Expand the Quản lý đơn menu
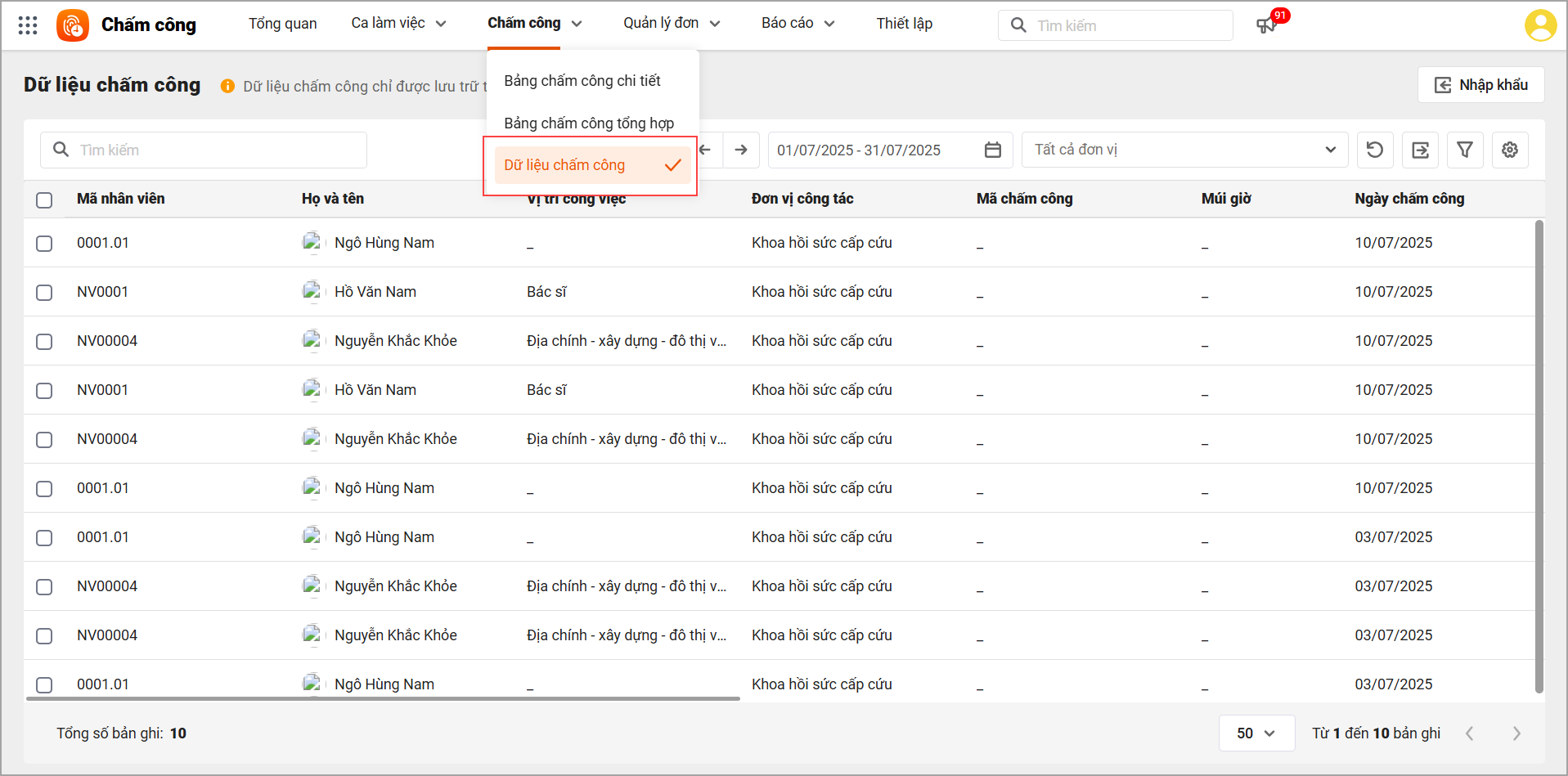1568x776 pixels. (671, 24)
